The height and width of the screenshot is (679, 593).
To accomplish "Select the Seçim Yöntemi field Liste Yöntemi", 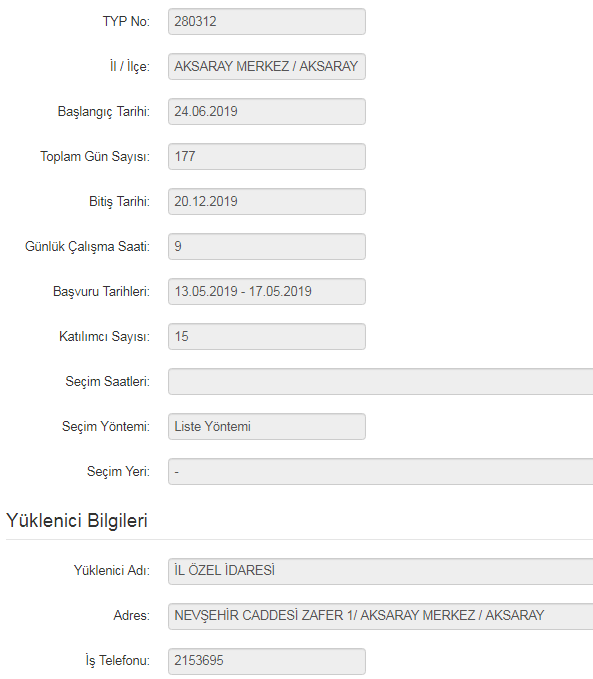I will (x=267, y=427).
